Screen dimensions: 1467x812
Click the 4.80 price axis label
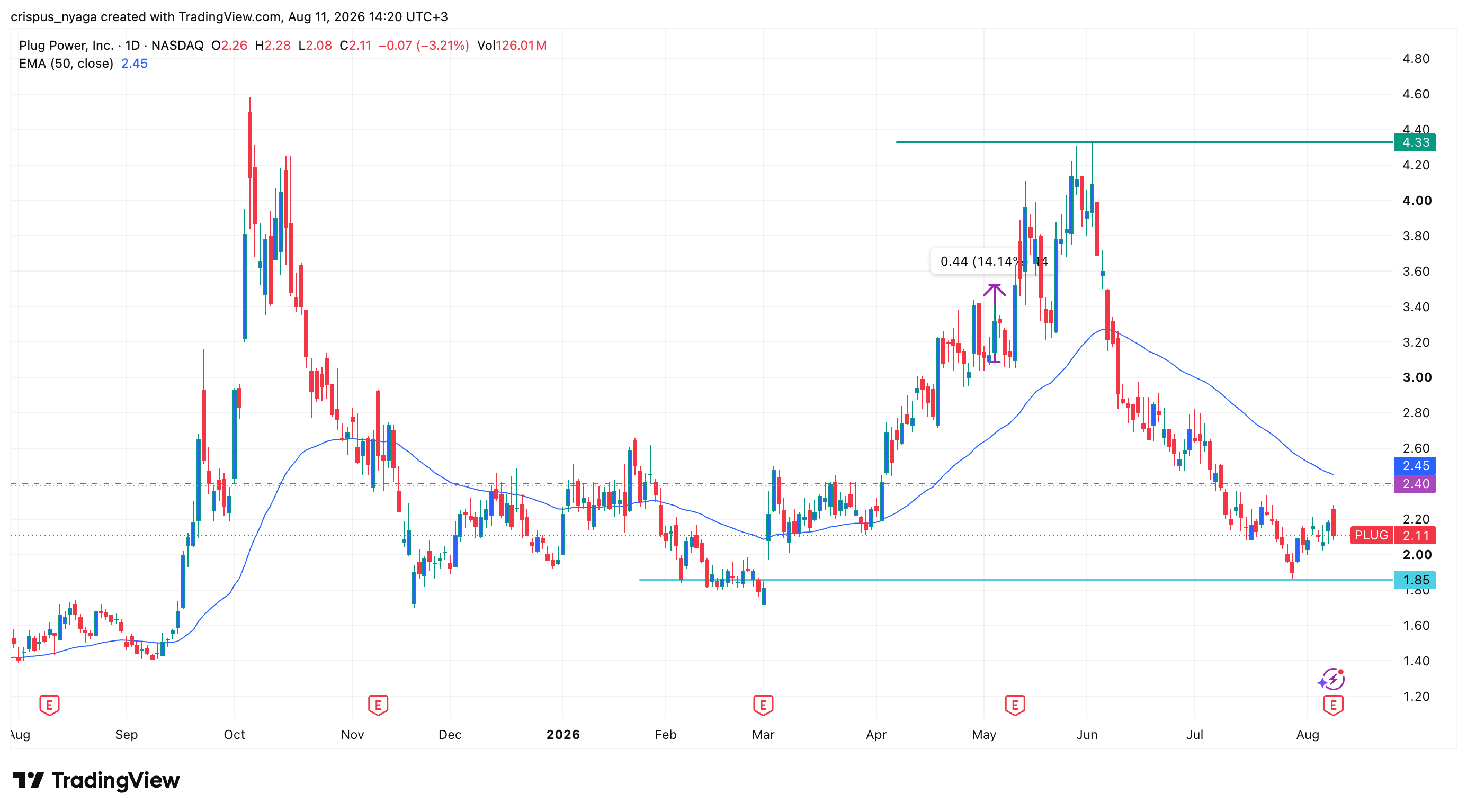[x=1416, y=59]
